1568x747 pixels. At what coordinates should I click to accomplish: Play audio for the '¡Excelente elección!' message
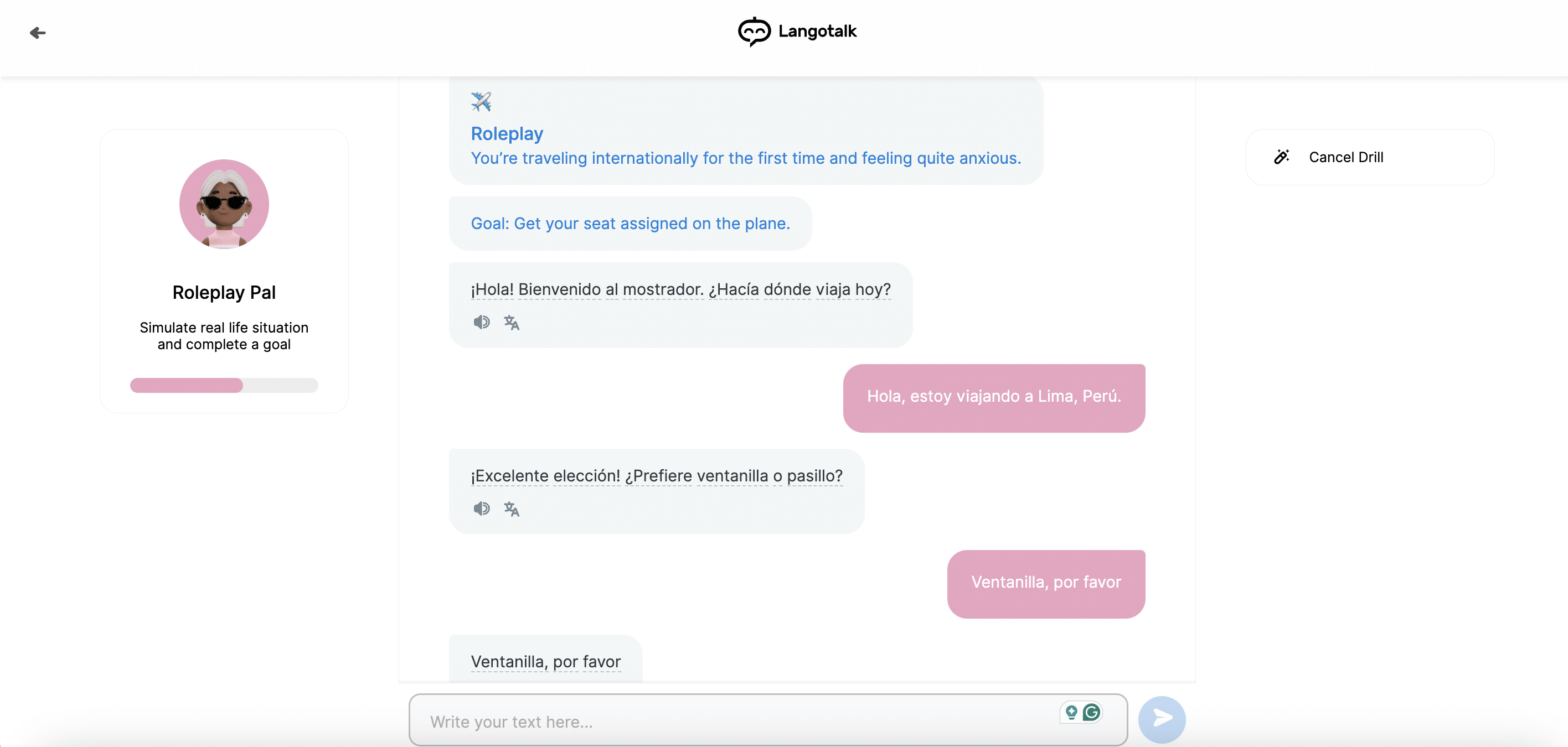(x=482, y=509)
